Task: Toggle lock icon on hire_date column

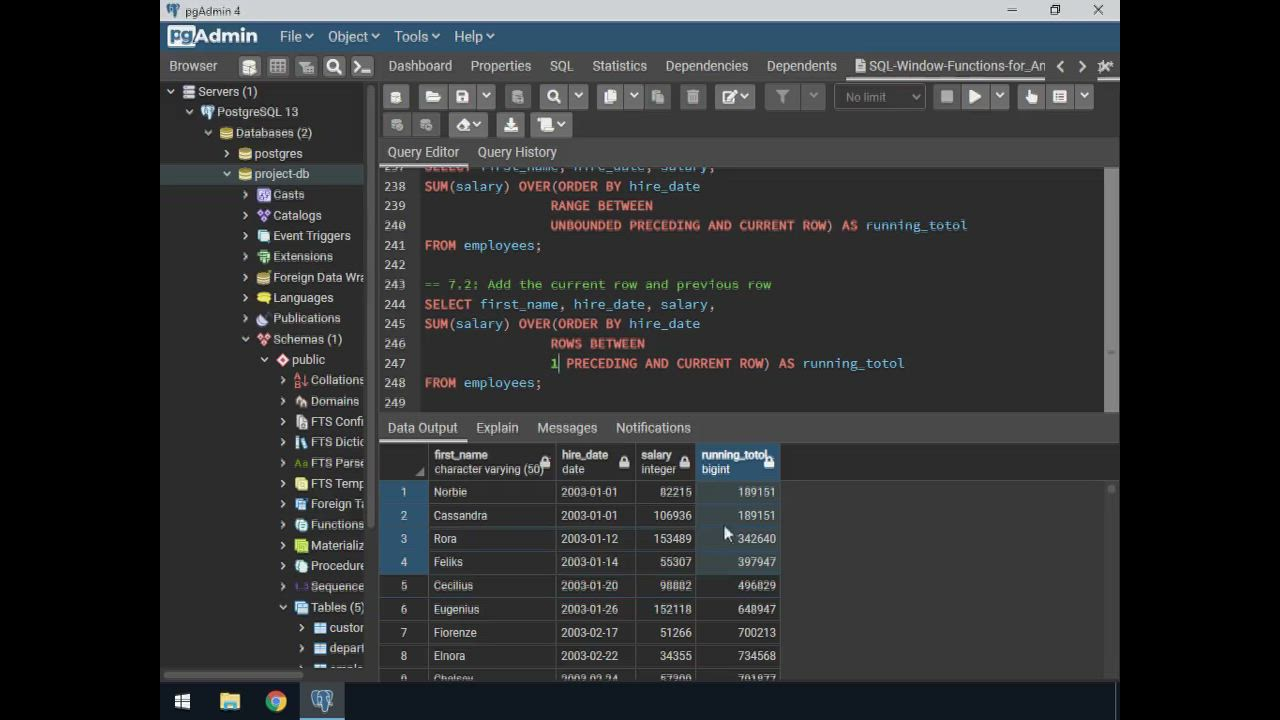Action: point(624,462)
